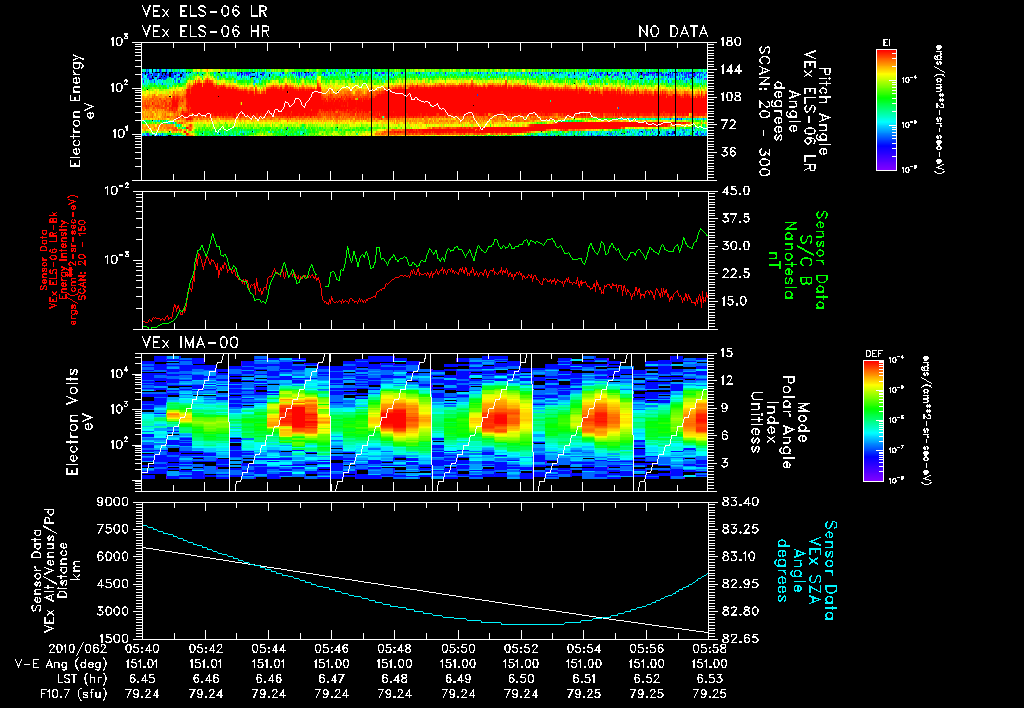Click the cyan "VEx SZA Angle degrees" label
Viewport: 1024px width, 708px height.
(805, 570)
